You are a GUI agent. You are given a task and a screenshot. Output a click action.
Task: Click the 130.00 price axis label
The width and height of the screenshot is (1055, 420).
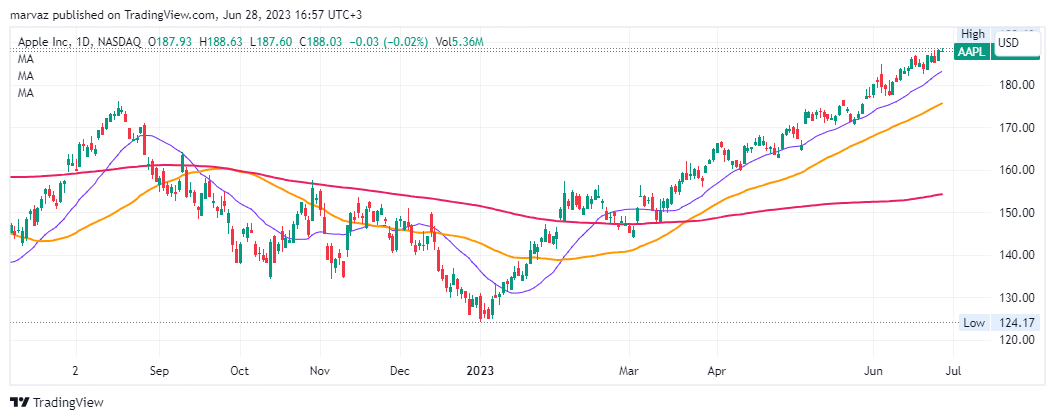coord(1016,298)
